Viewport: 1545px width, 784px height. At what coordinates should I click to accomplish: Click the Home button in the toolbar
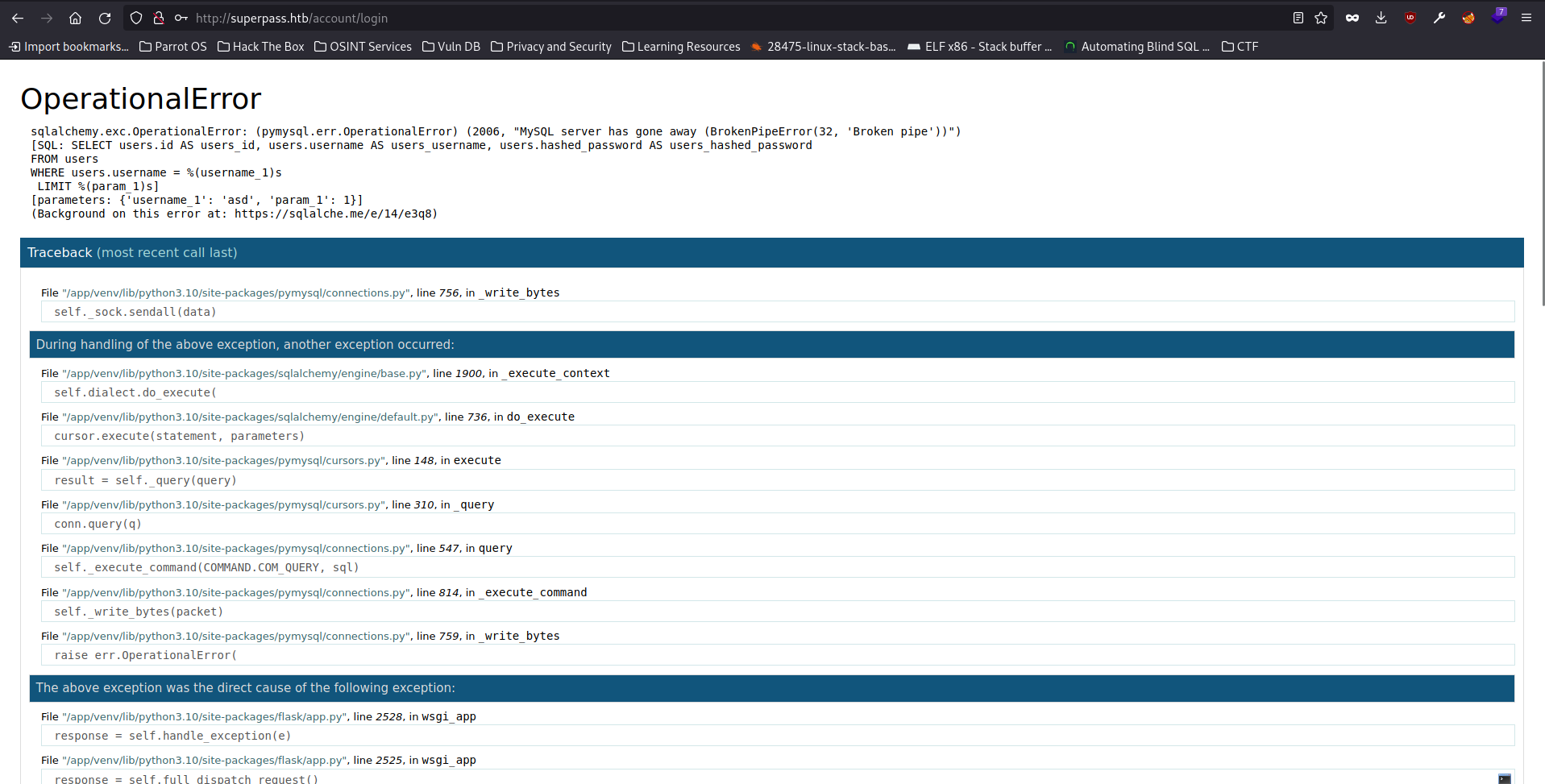[x=75, y=18]
